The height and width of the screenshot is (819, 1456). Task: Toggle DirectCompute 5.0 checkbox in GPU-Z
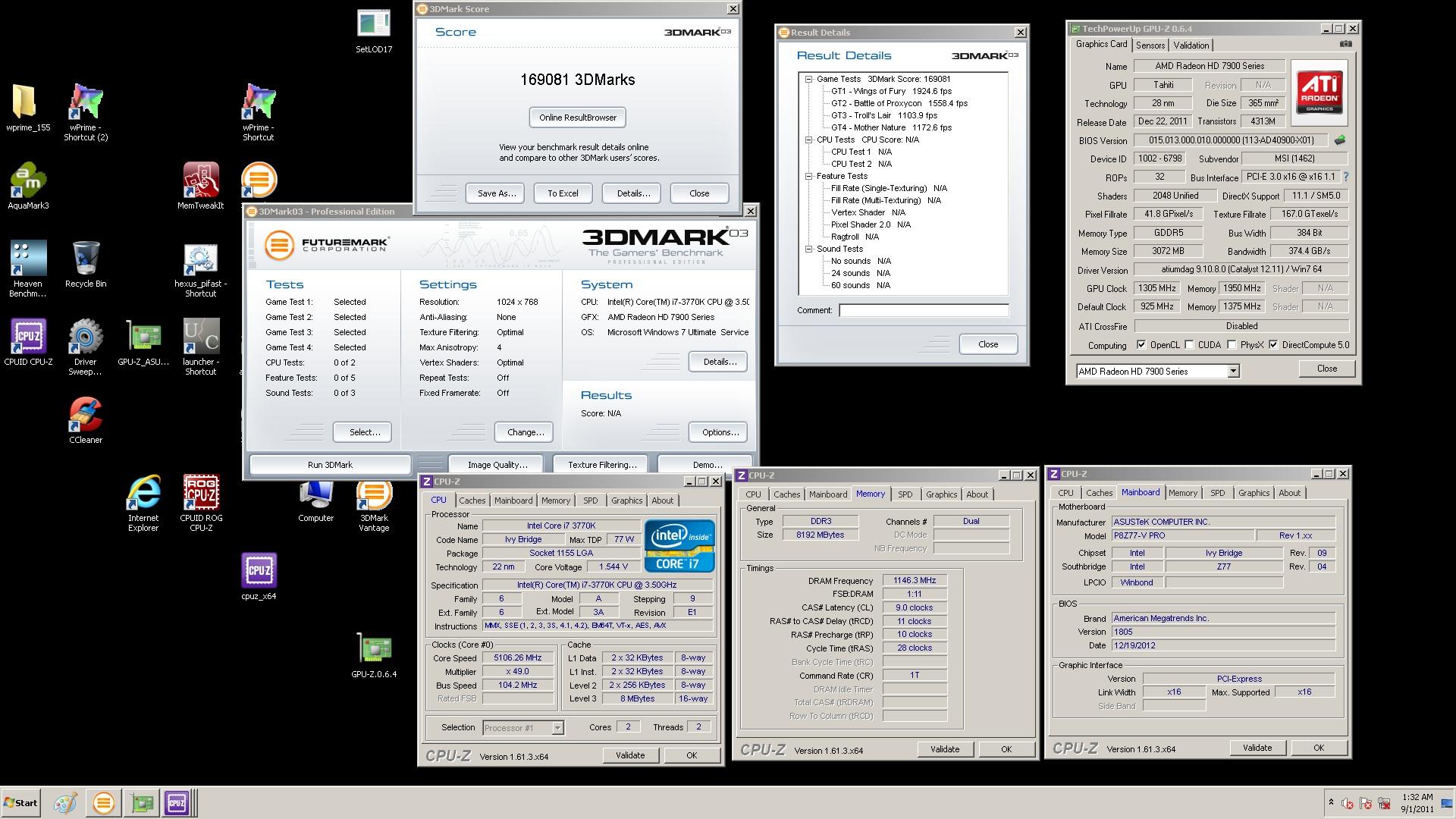(1273, 345)
